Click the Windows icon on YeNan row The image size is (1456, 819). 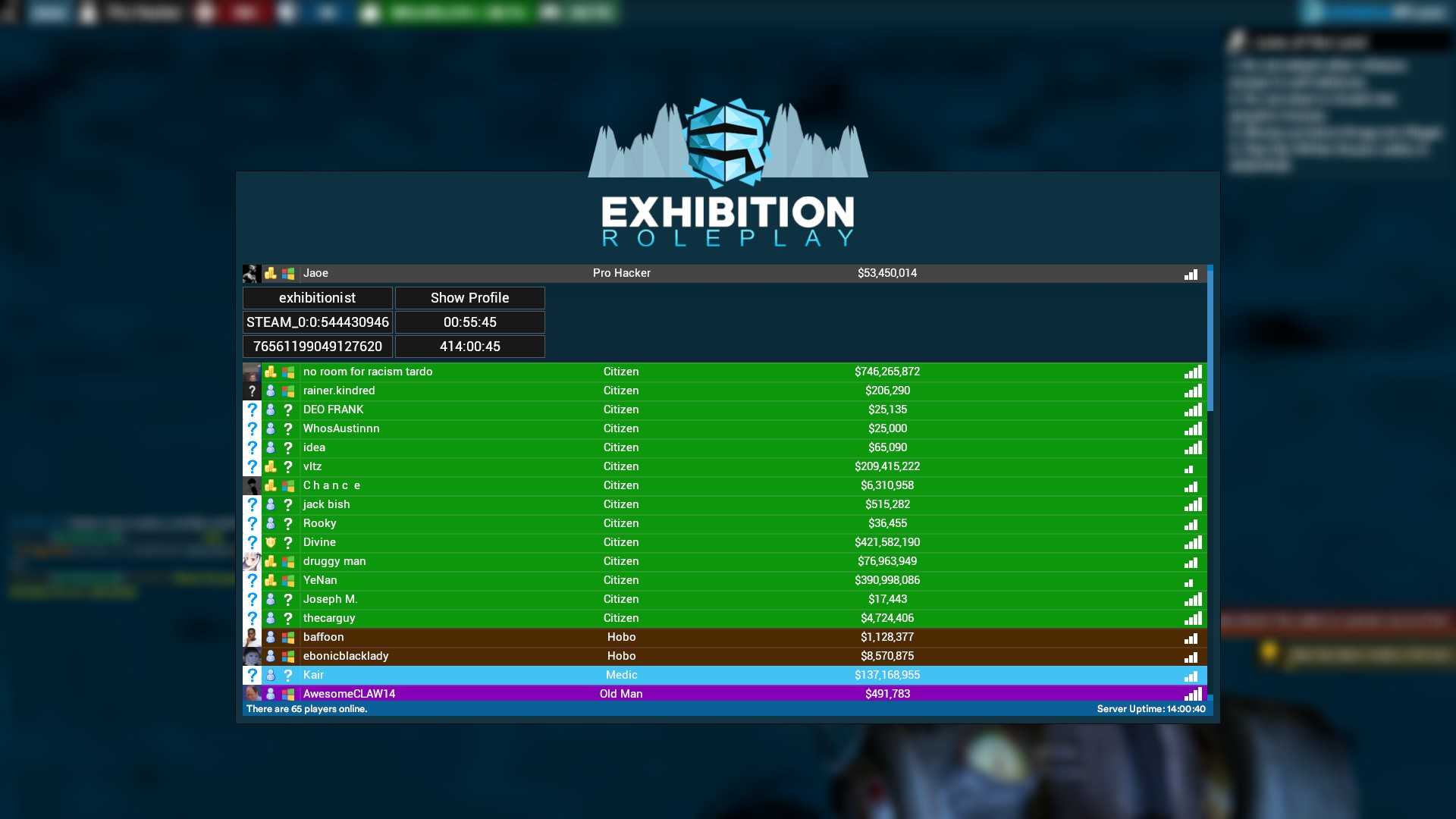pyautogui.click(x=288, y=581)
